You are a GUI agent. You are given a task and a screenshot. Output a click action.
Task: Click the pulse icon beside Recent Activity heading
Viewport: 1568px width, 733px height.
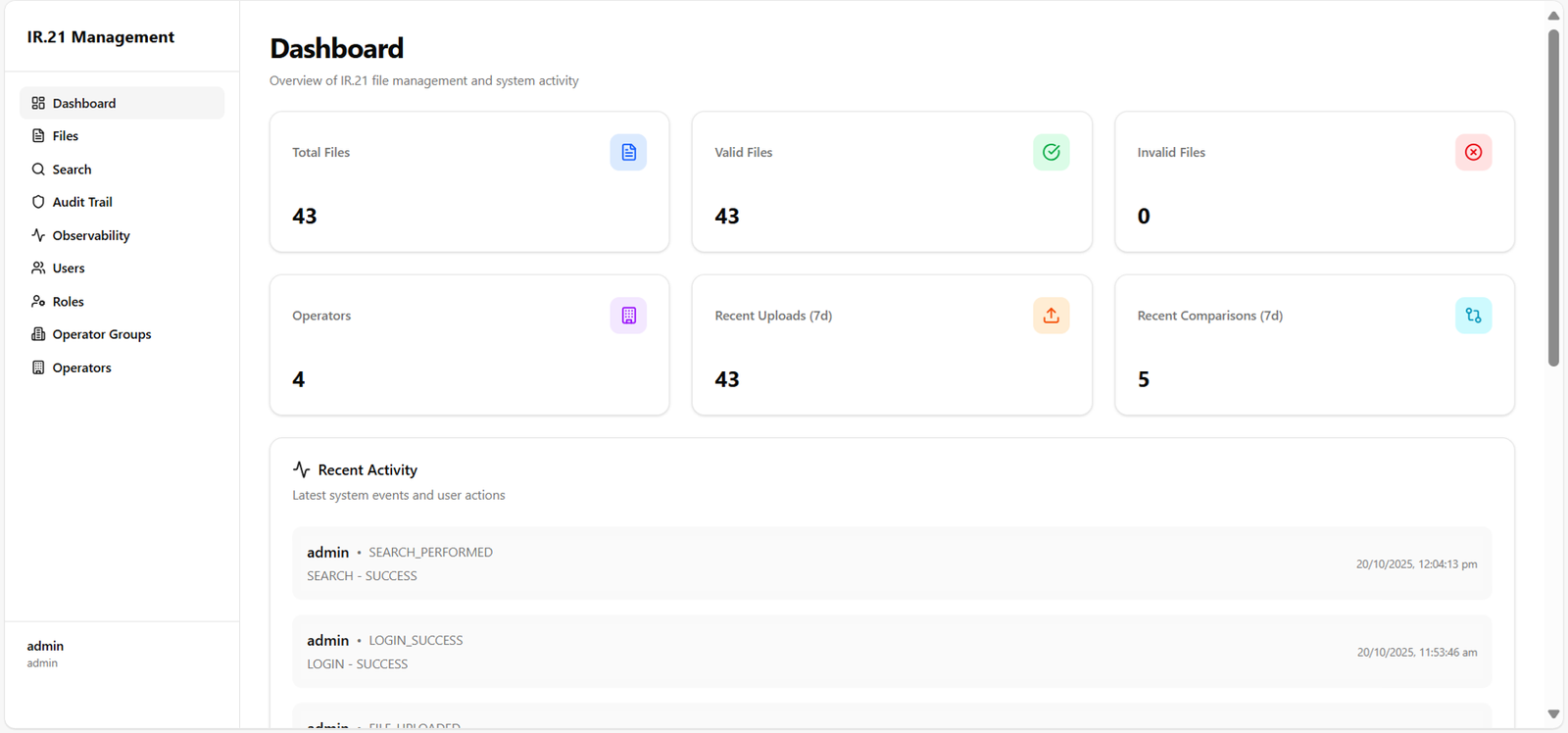pos(301,470)
